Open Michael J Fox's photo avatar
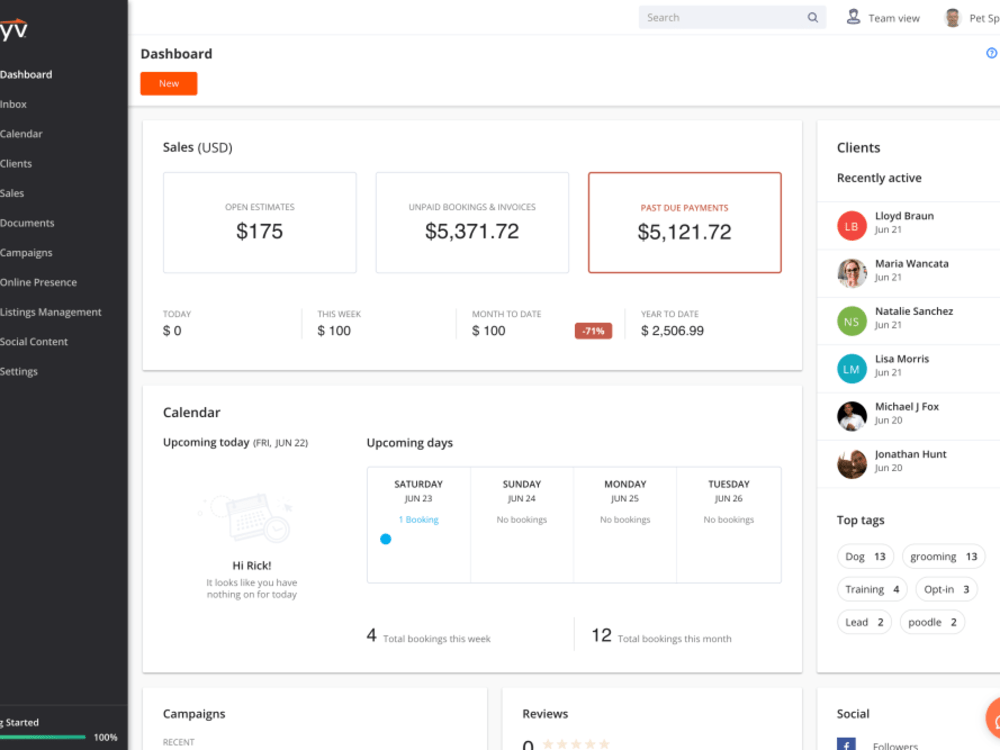 [x=851, y=416]
